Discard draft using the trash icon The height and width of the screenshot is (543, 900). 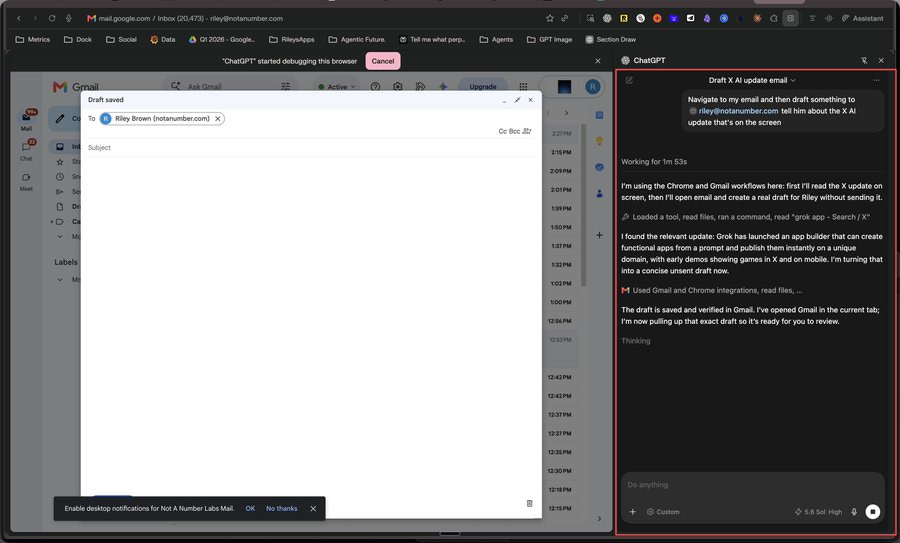(x=529, y=503)
